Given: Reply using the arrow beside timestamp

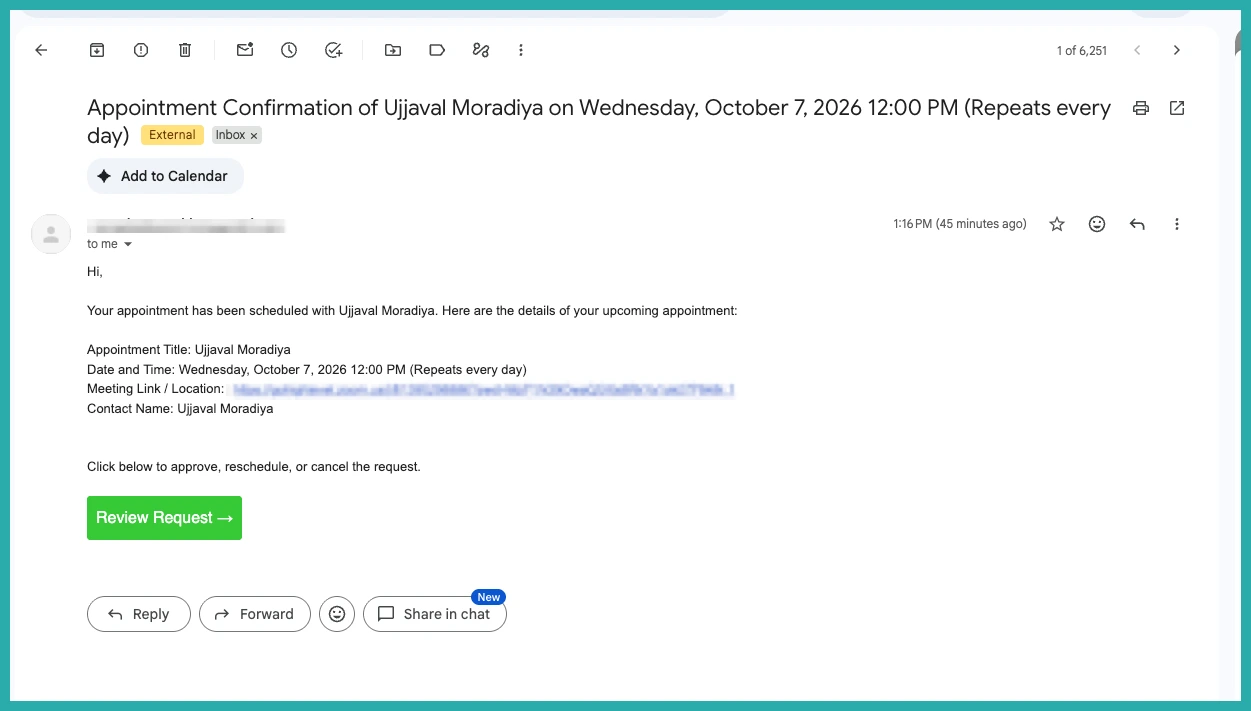Looking at the screenshot, I should (1137, 224).
